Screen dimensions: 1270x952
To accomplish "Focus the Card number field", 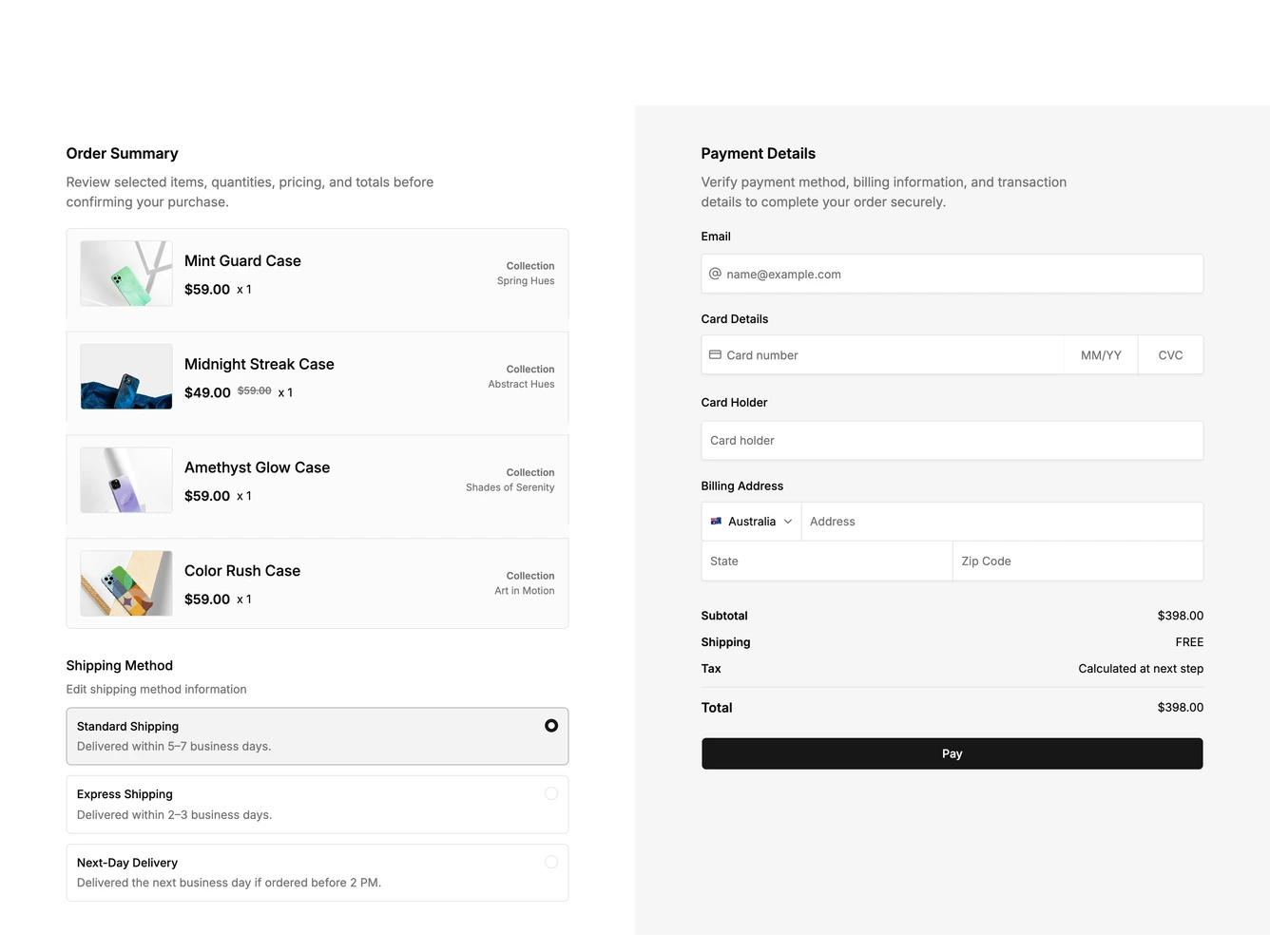I will coord(883,354).
